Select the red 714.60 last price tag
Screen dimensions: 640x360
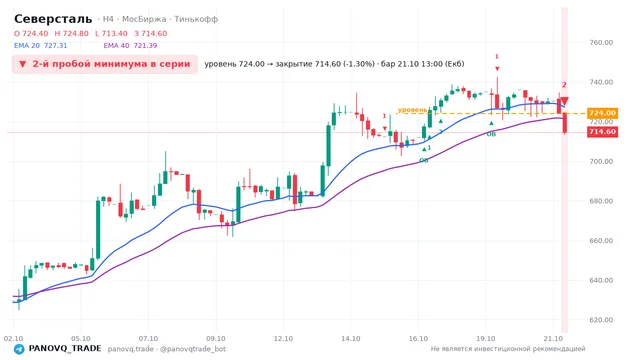point(602,132)
